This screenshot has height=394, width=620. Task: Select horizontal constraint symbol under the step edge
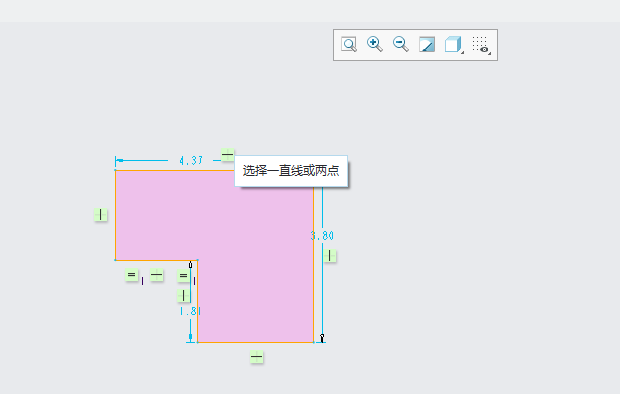[157, 275]
